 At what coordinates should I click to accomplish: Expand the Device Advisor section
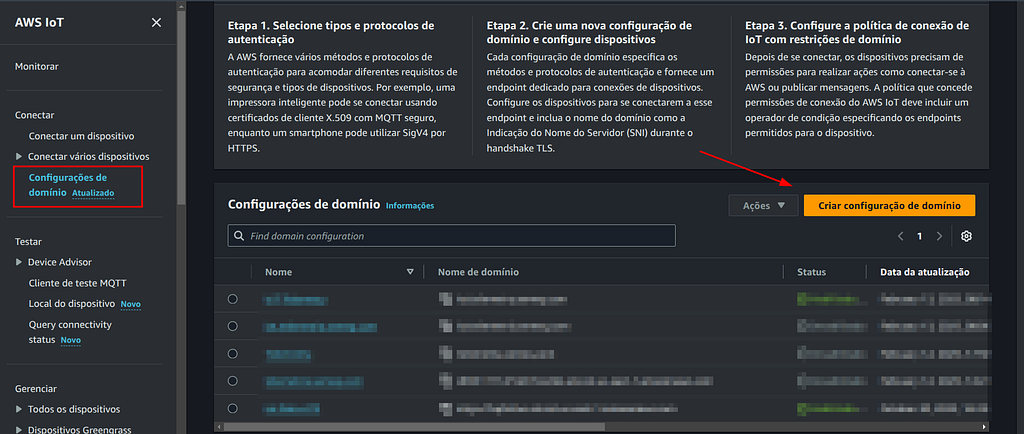19,262
